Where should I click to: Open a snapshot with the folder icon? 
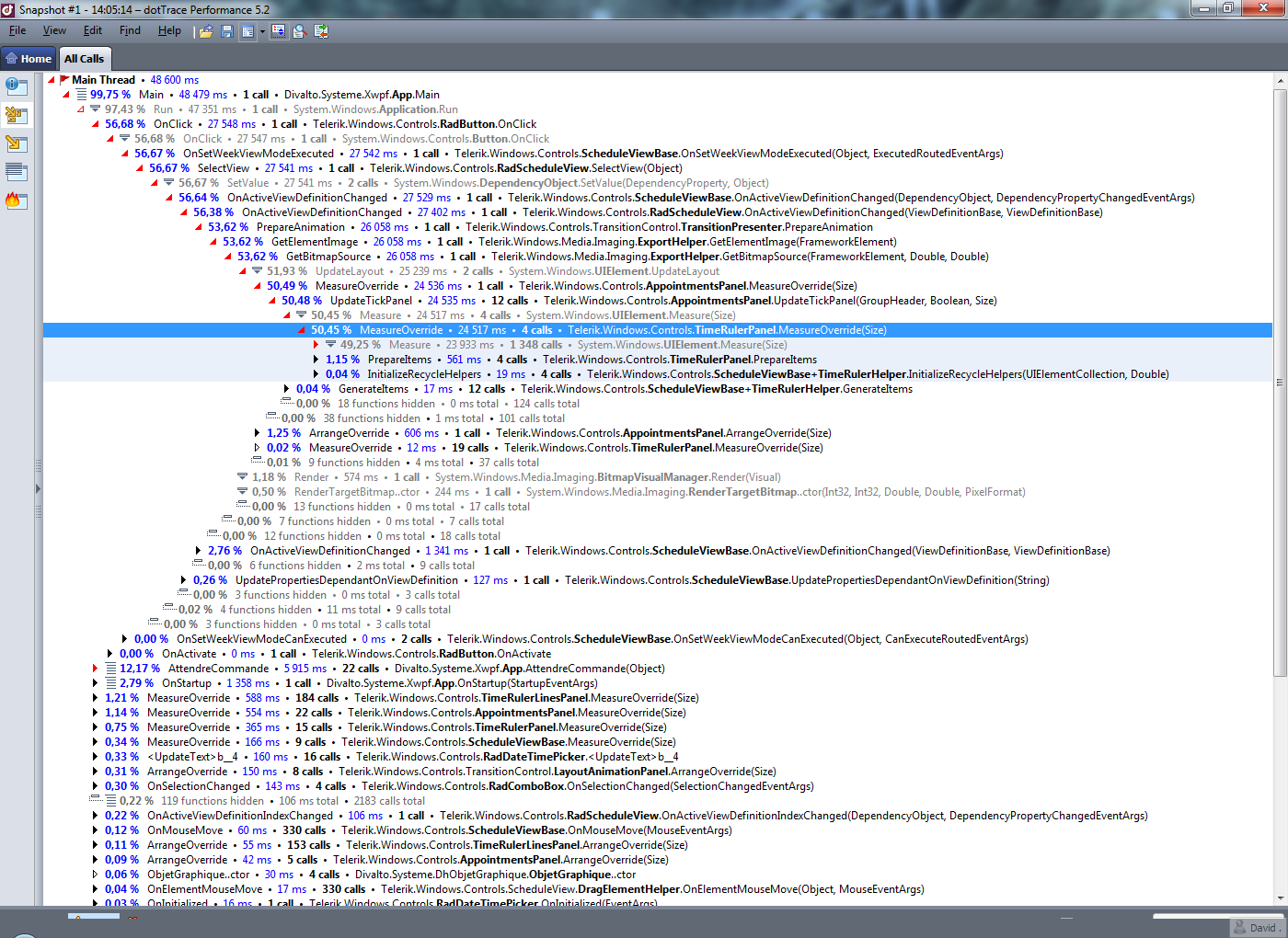(205, 31)
